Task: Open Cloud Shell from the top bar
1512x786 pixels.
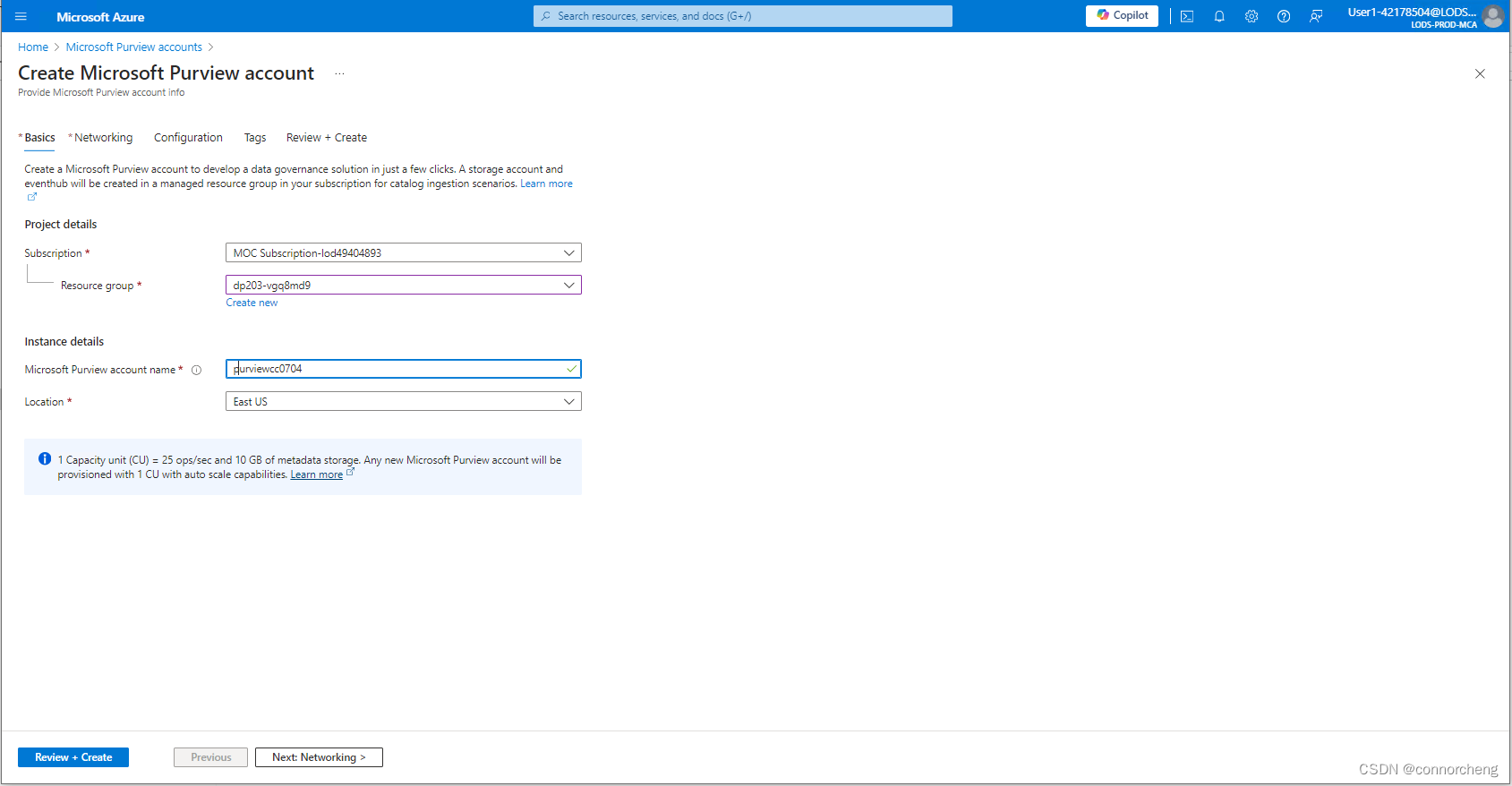Action: click(1187, 16)
